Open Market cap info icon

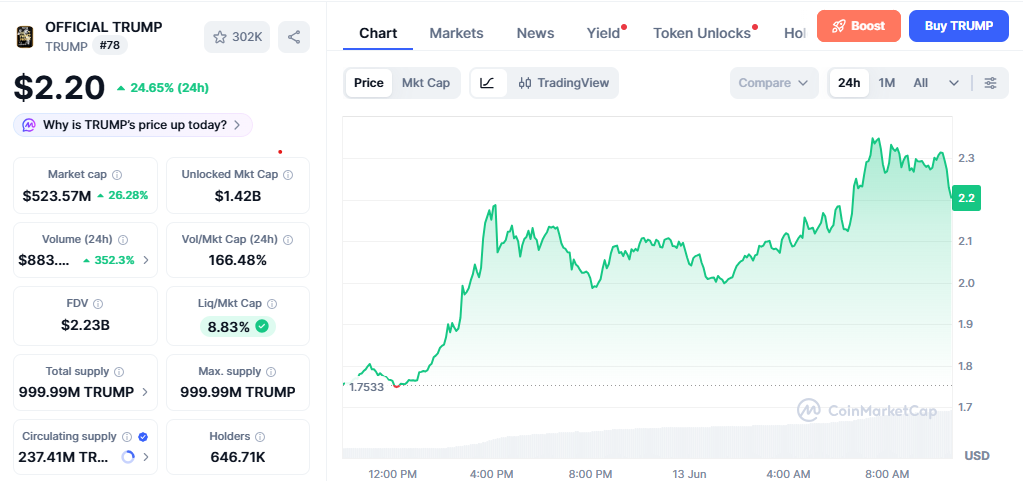117,175
